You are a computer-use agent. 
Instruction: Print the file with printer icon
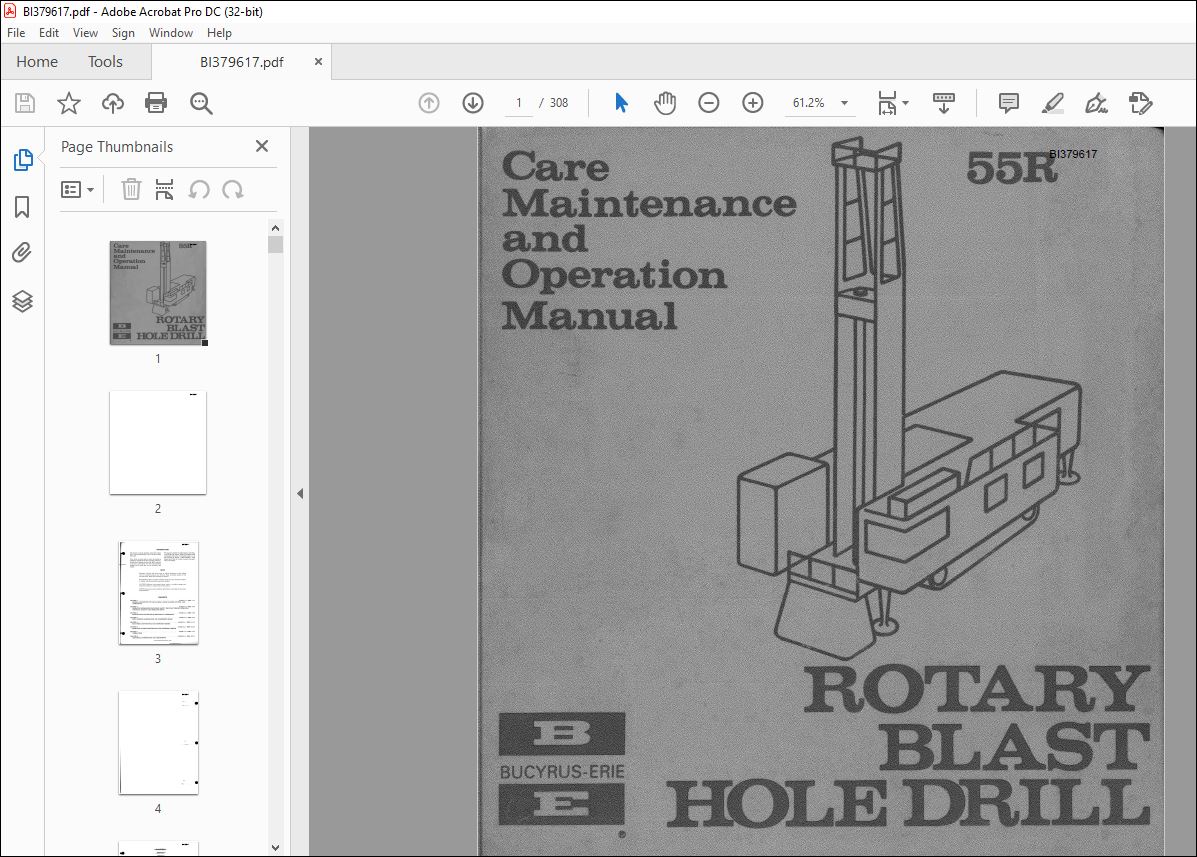(x=156, y=103)
